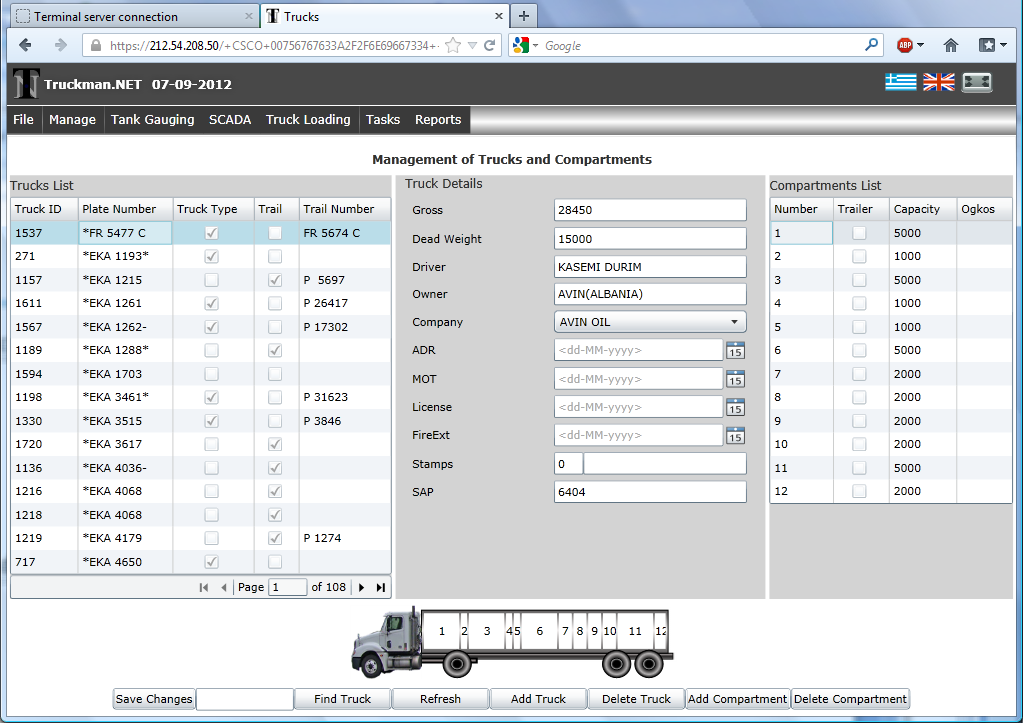Open the Reports menu

pyautogui.click(x=438, y=120)
